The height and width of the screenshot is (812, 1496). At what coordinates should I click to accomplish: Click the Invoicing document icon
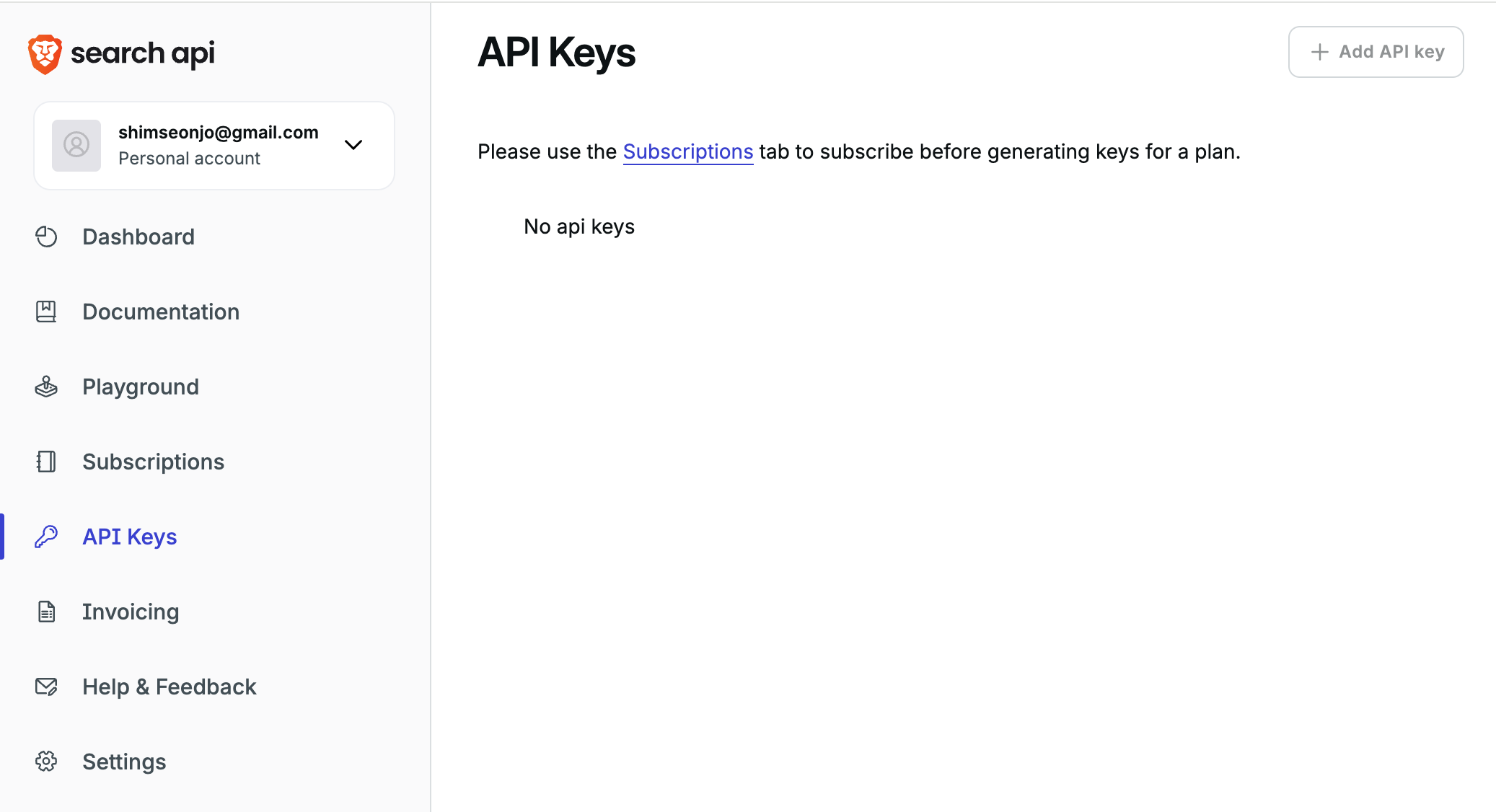[46, 612]
